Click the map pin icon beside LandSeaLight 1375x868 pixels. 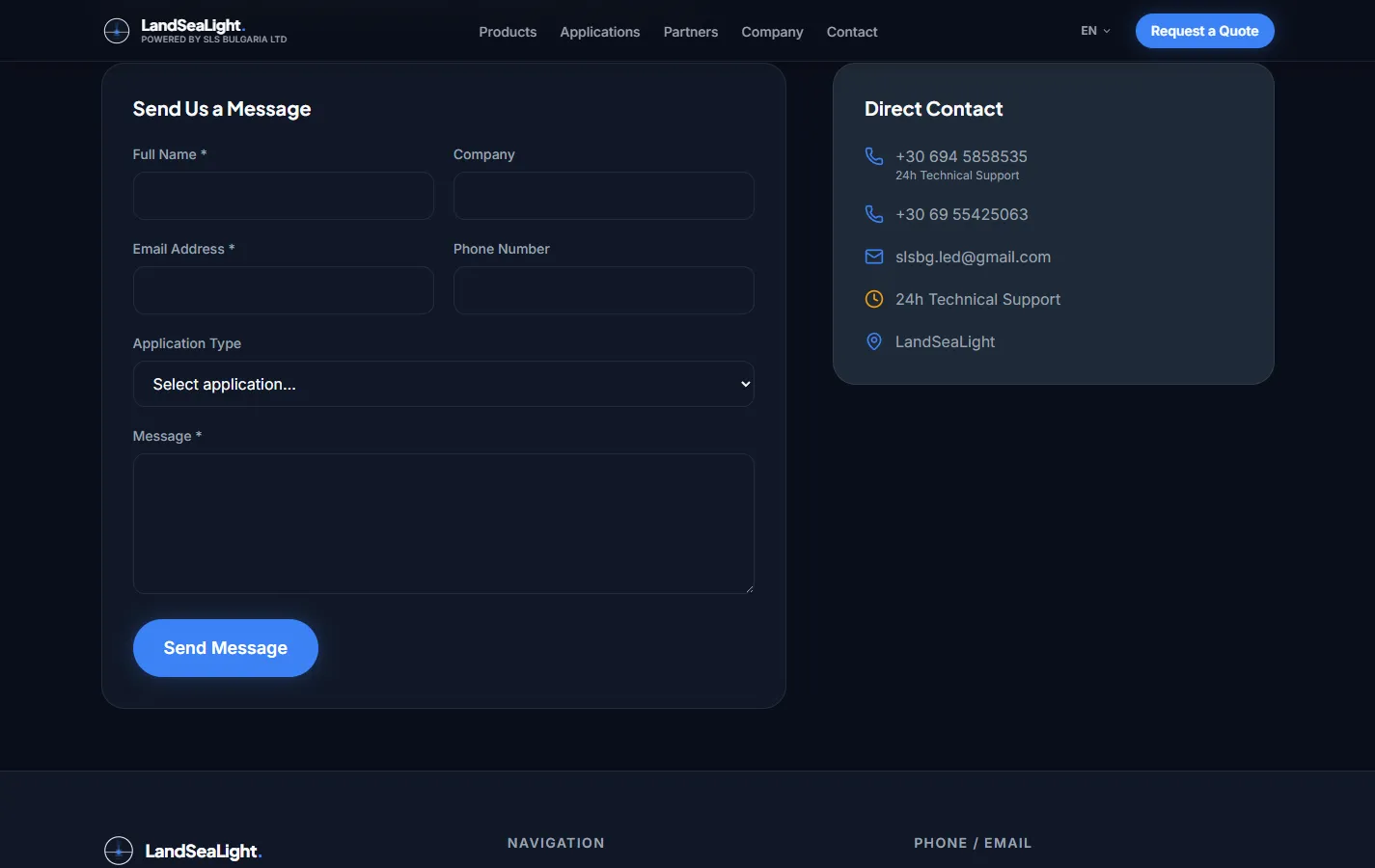click(x=874, y=341)
